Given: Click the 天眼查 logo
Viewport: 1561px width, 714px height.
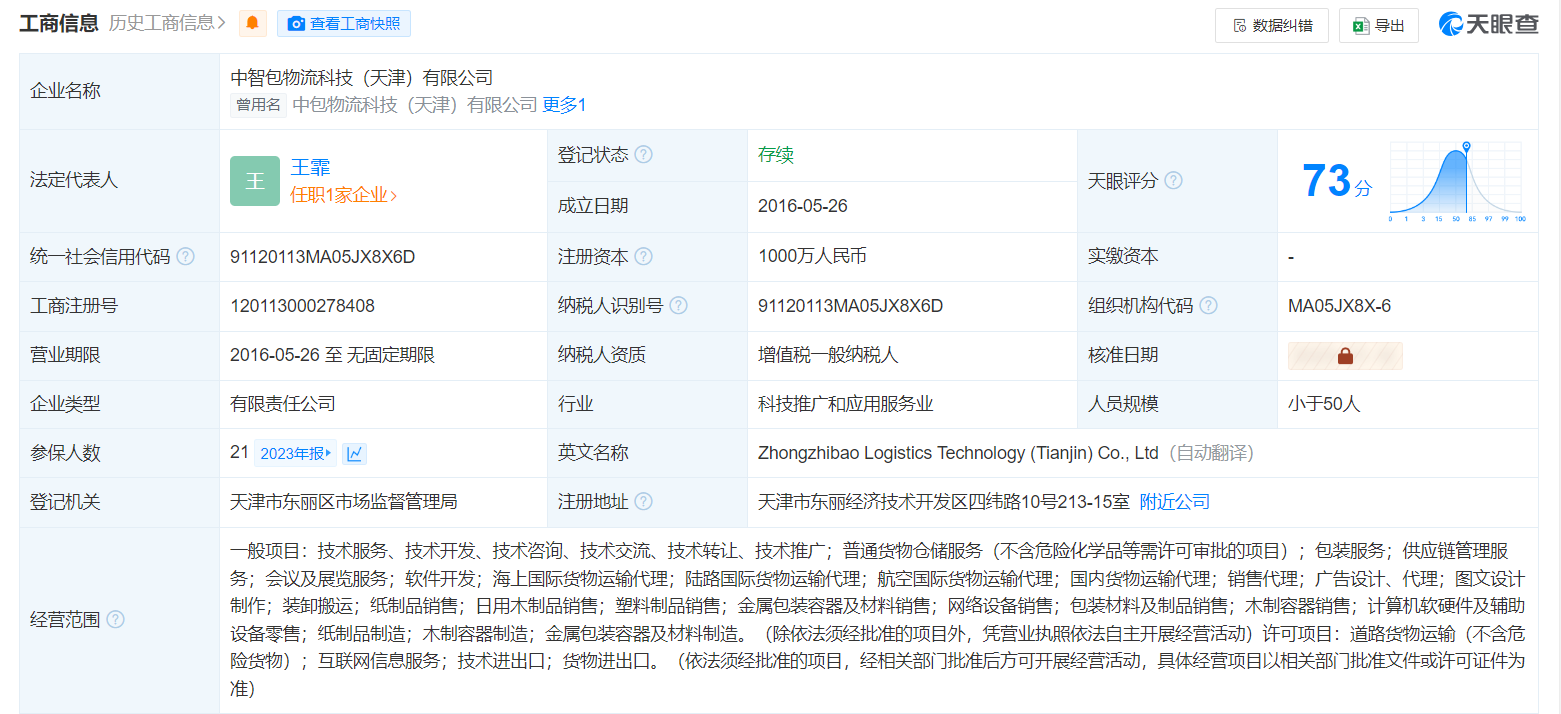Looking at the screenshot, I should pos(1488,25).
